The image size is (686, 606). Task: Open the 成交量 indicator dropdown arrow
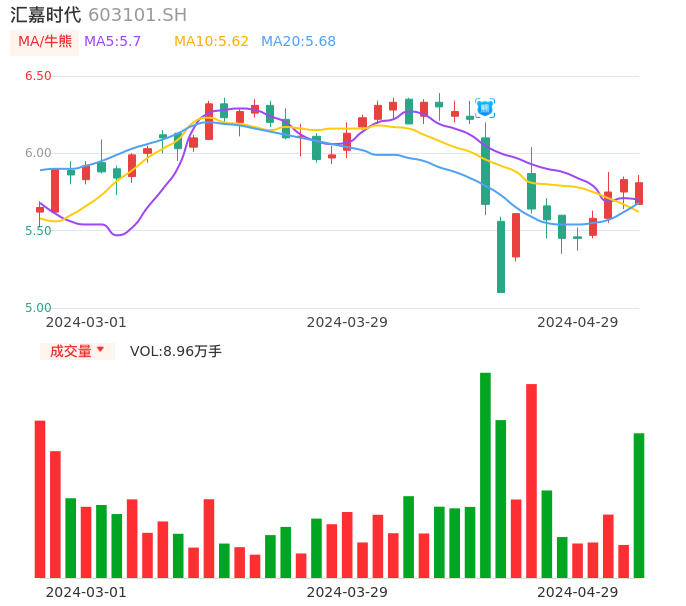coord(100,350)
